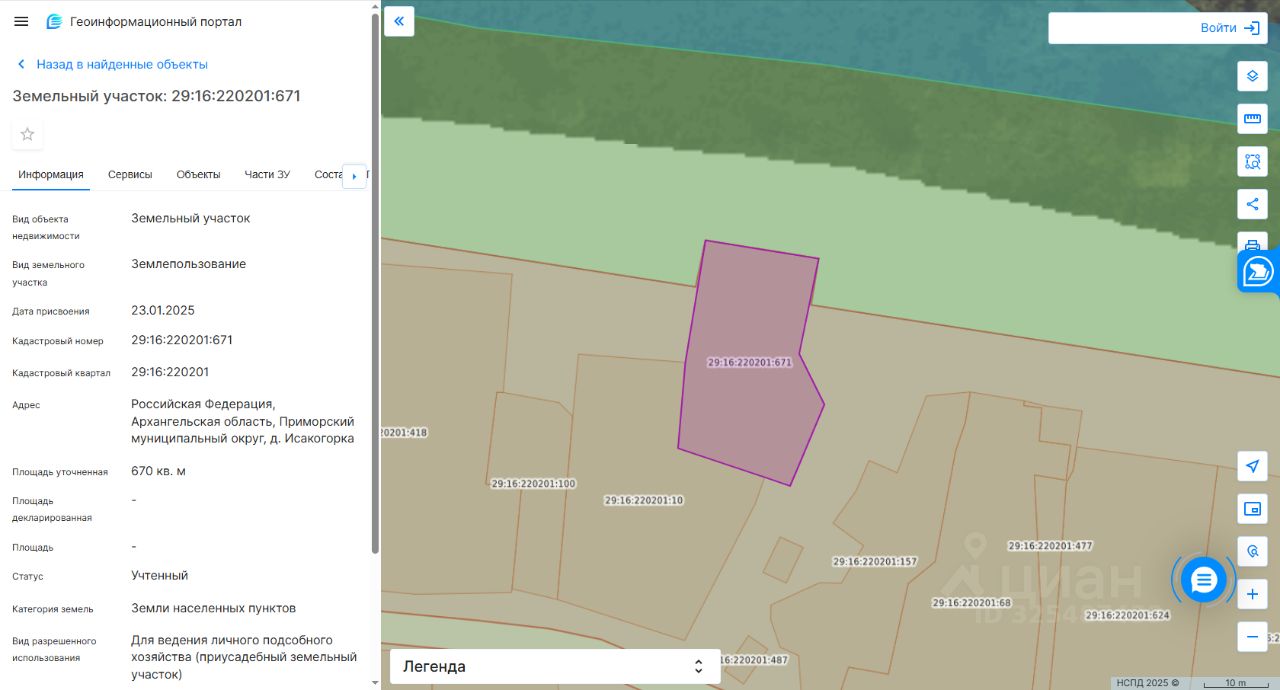
Task: Share the map via share icon
Action: [1252, 204]
